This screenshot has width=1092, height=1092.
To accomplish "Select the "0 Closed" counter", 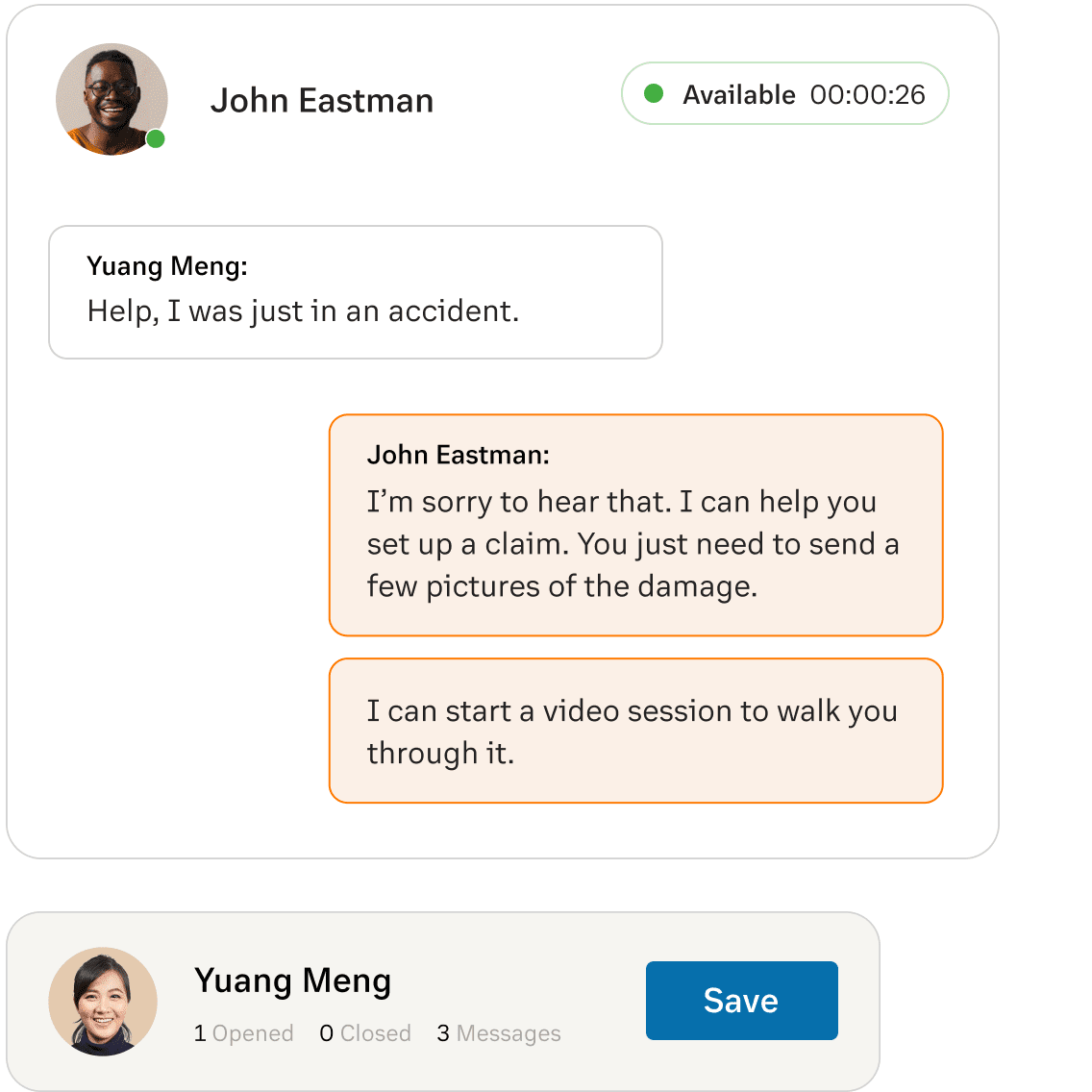I will pos(364,1033).
